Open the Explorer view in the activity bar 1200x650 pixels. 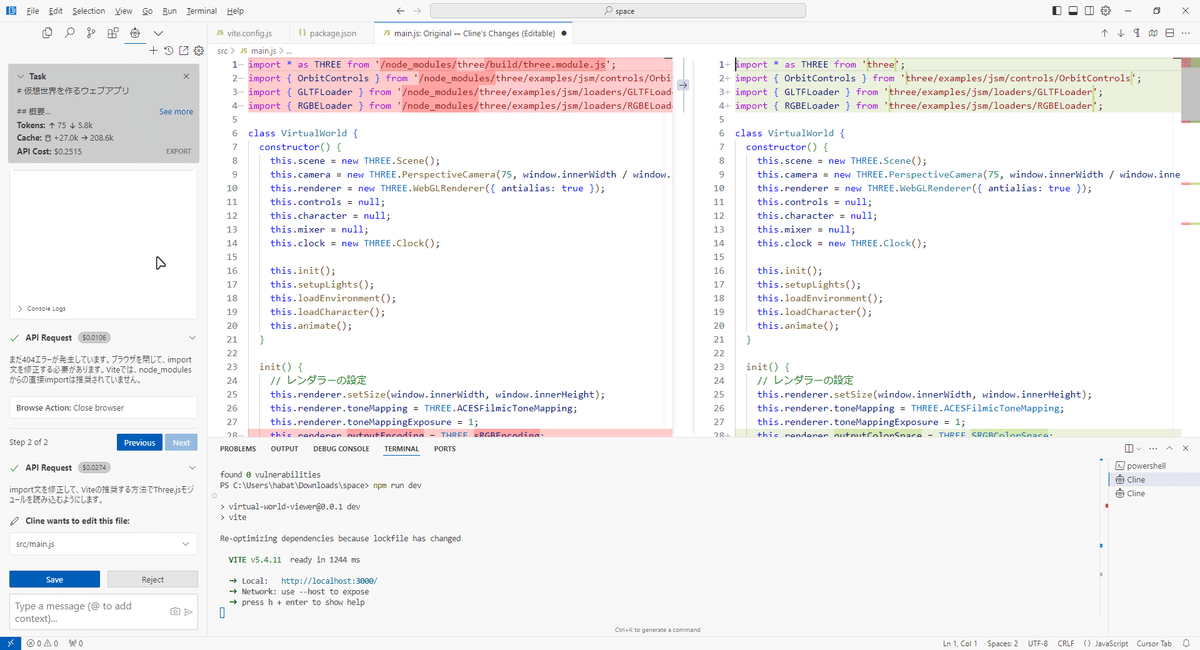pos(47,33)
